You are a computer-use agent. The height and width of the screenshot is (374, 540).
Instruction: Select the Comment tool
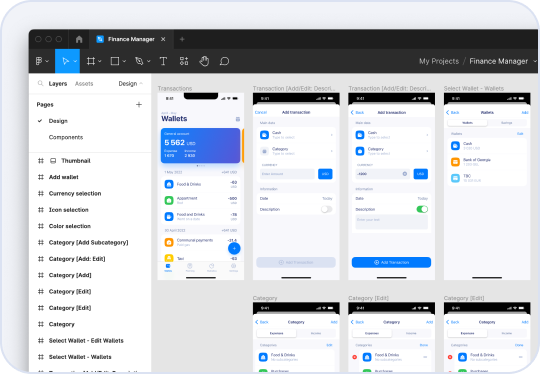click(224, 61)
